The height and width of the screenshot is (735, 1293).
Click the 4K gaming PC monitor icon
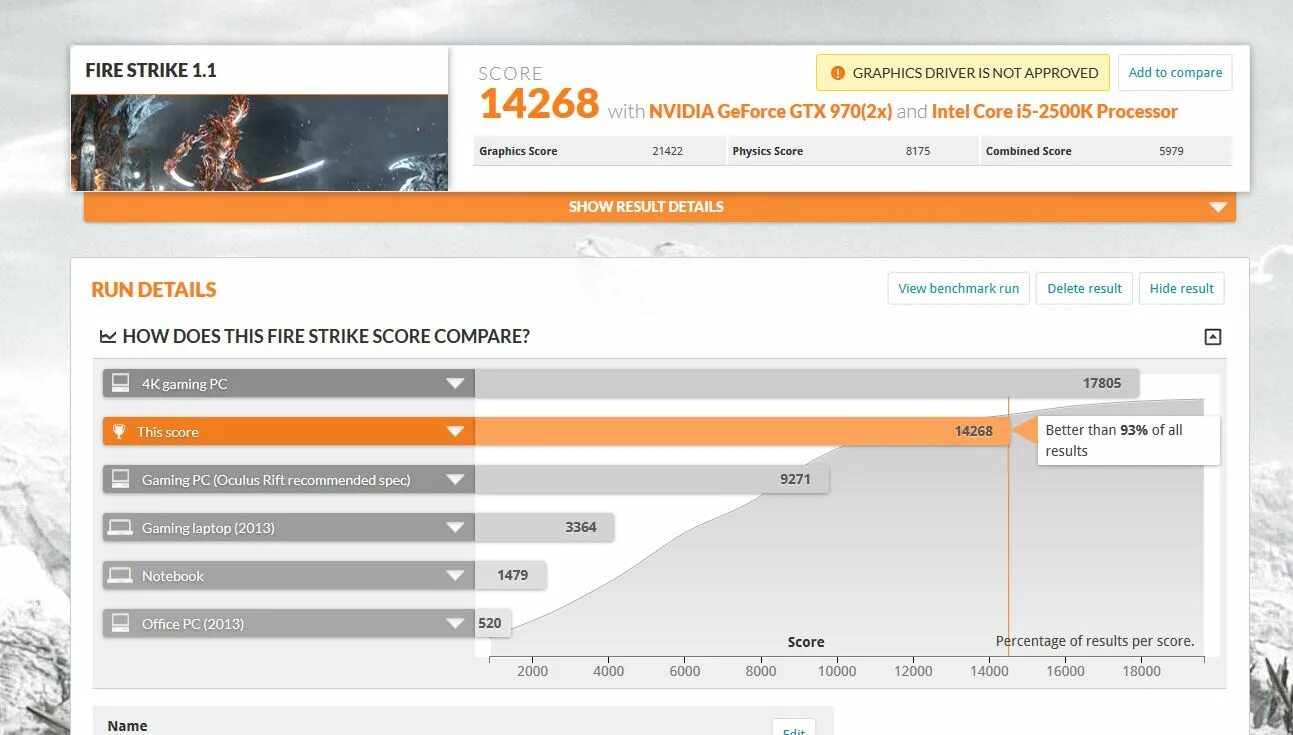pos(121,383)
